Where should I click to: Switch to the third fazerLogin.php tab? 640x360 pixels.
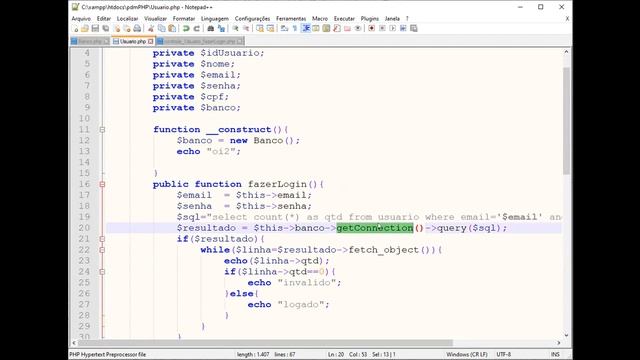coord(199,42)
